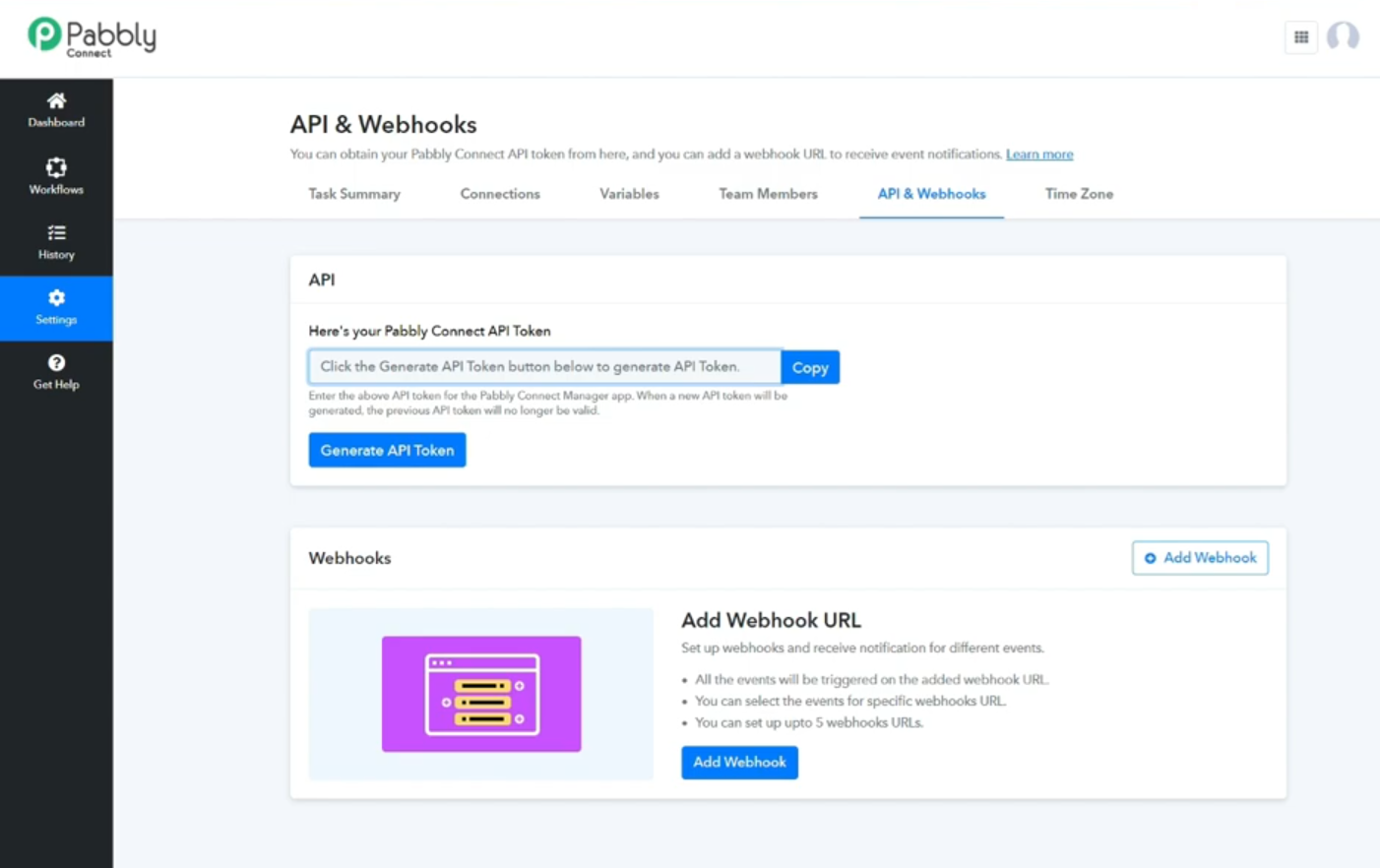Click the API token field

[544, 367]
